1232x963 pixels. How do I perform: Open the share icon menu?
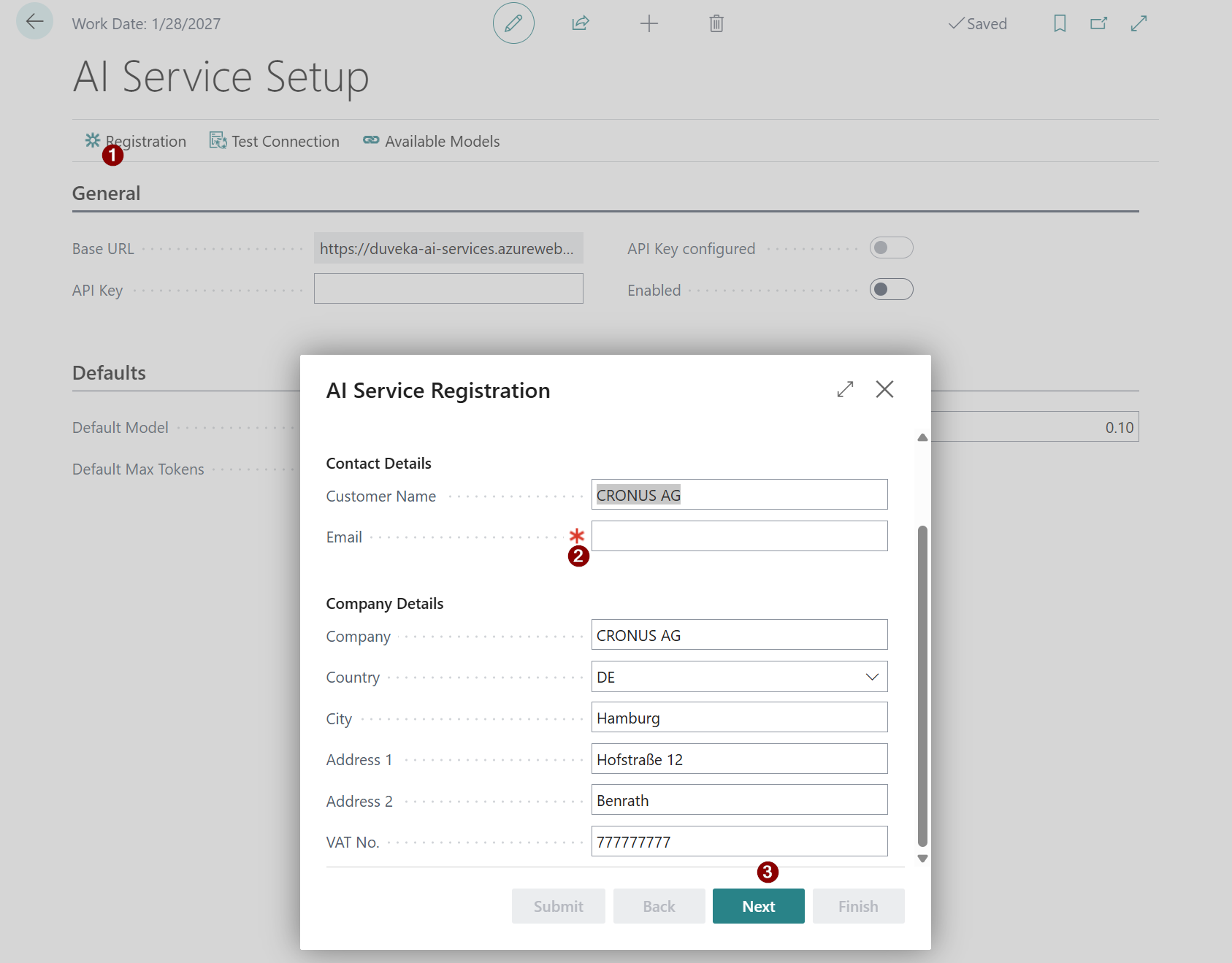(581, 23)
